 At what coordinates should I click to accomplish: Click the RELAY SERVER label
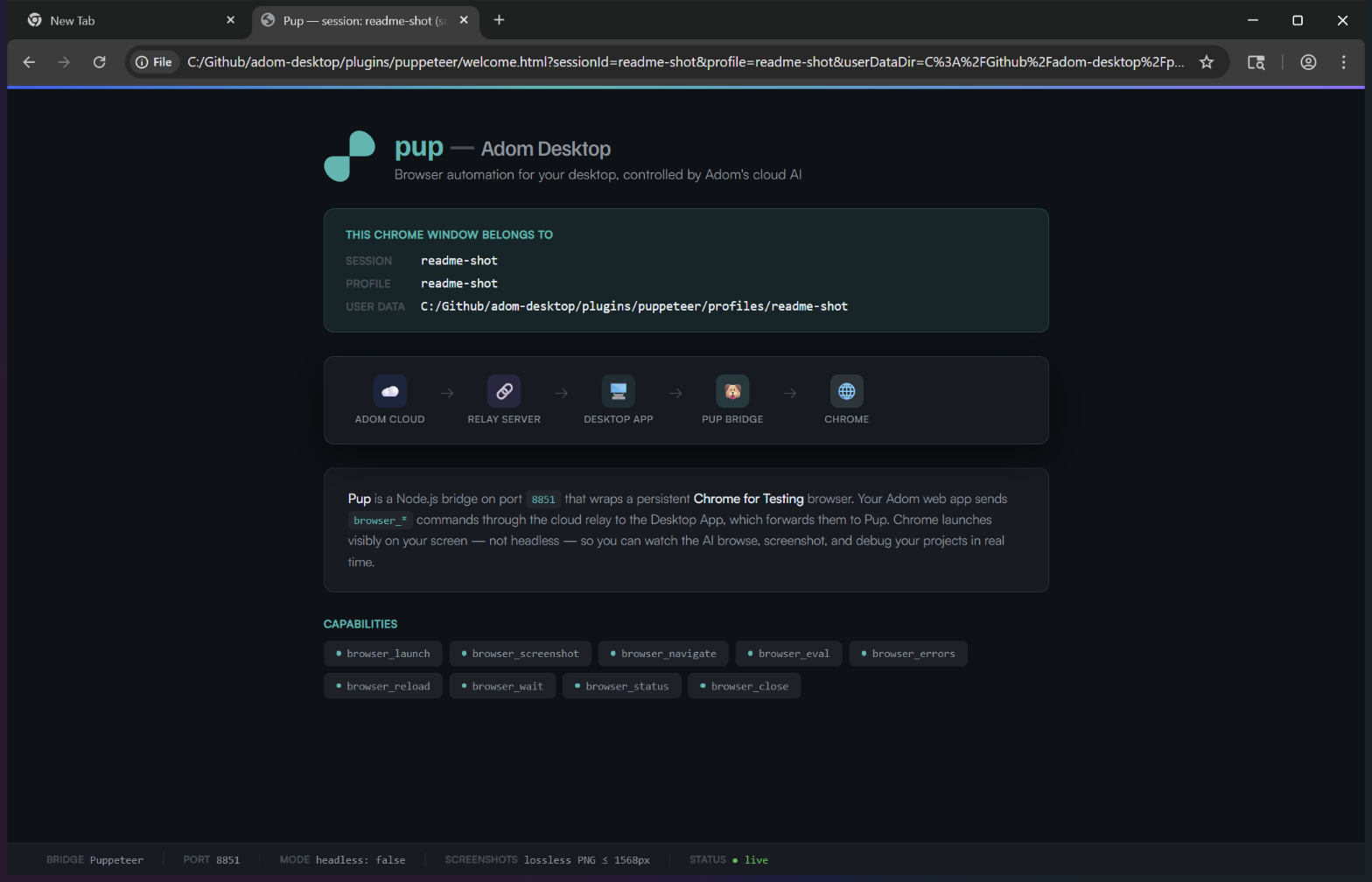pyautogui.click(x=504, y=419)
